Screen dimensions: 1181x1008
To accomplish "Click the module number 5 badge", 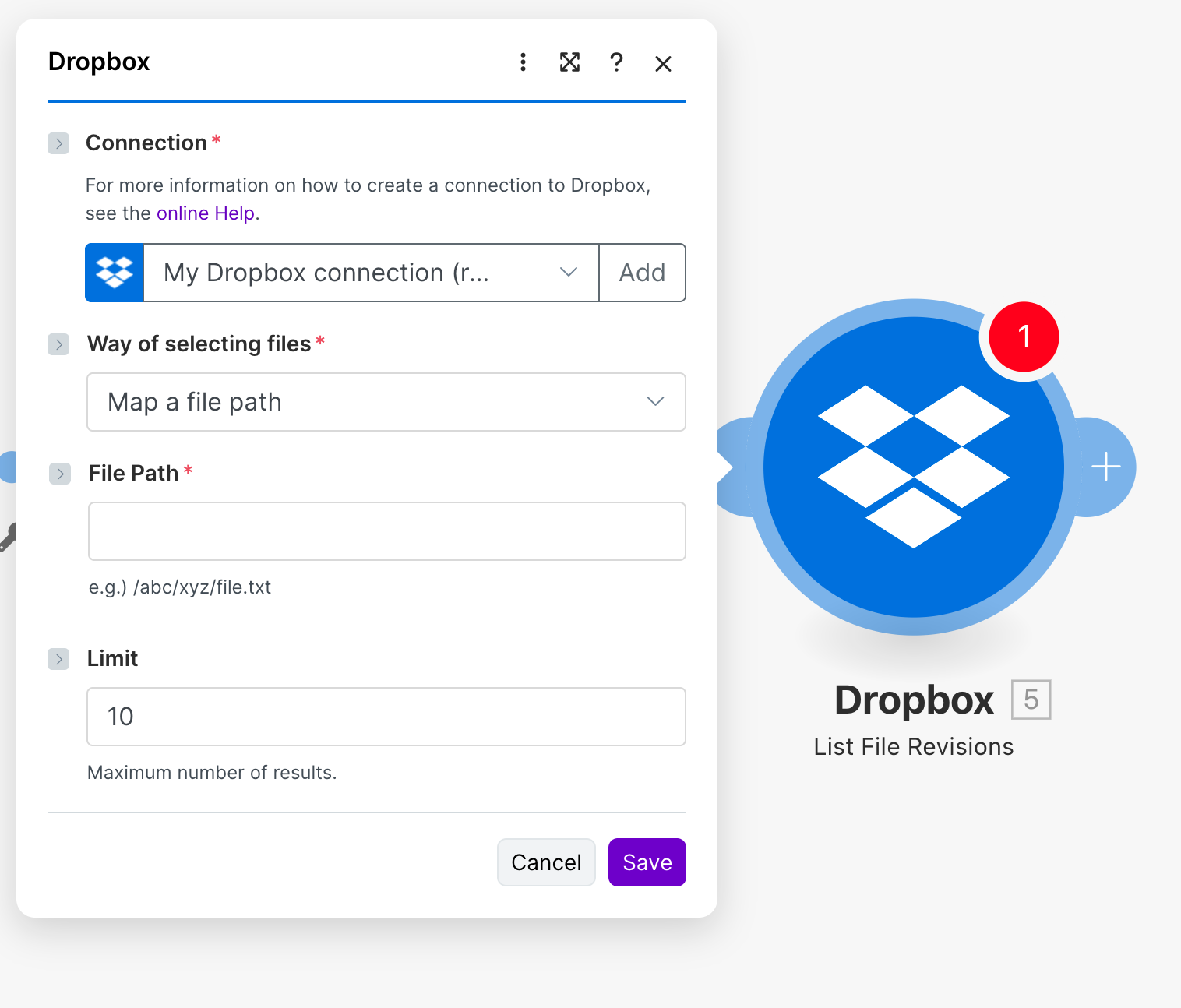I will point(1031,700).
